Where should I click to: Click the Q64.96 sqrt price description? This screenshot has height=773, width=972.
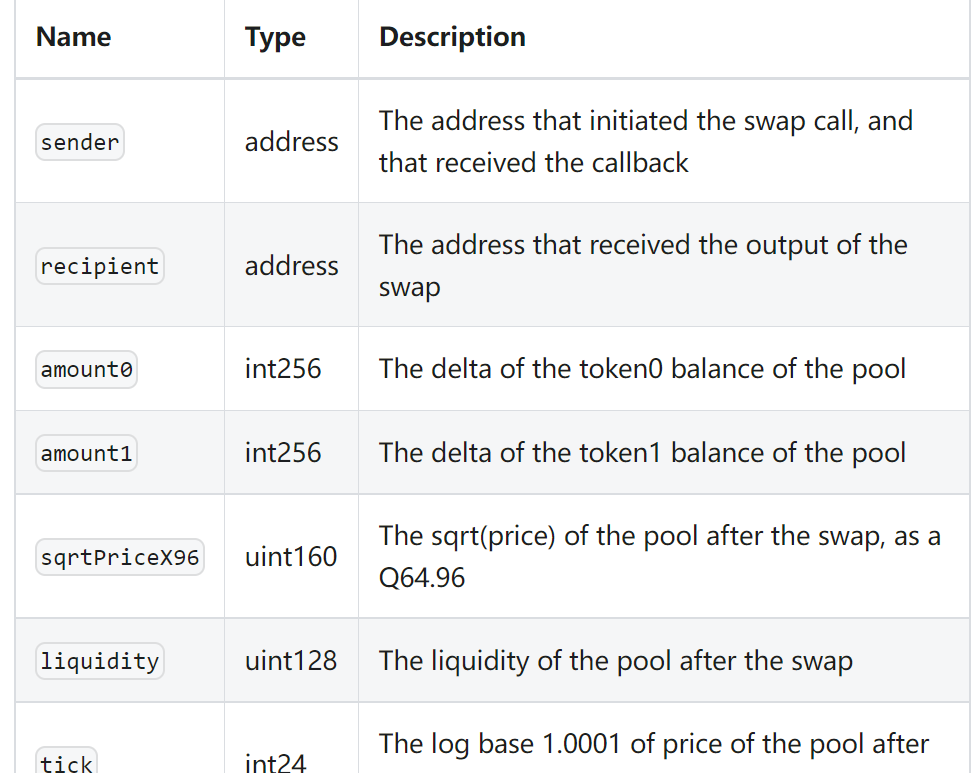click(x=659, y=557)
